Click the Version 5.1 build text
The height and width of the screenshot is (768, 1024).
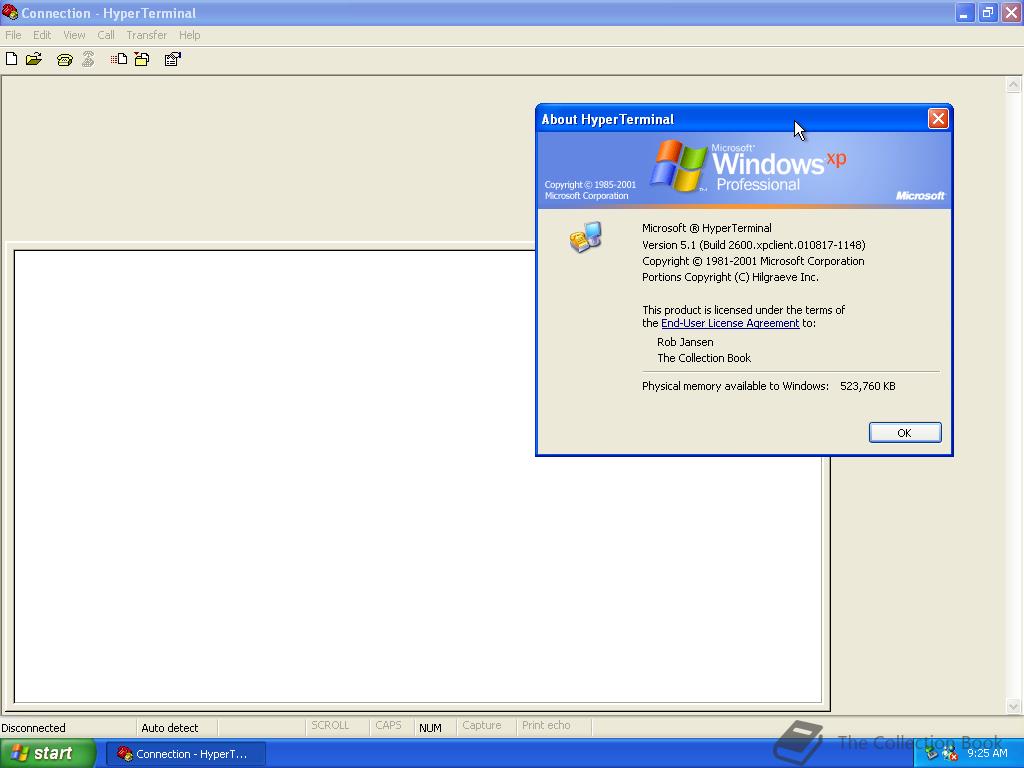pyautogui.click(x=754, y=245)
